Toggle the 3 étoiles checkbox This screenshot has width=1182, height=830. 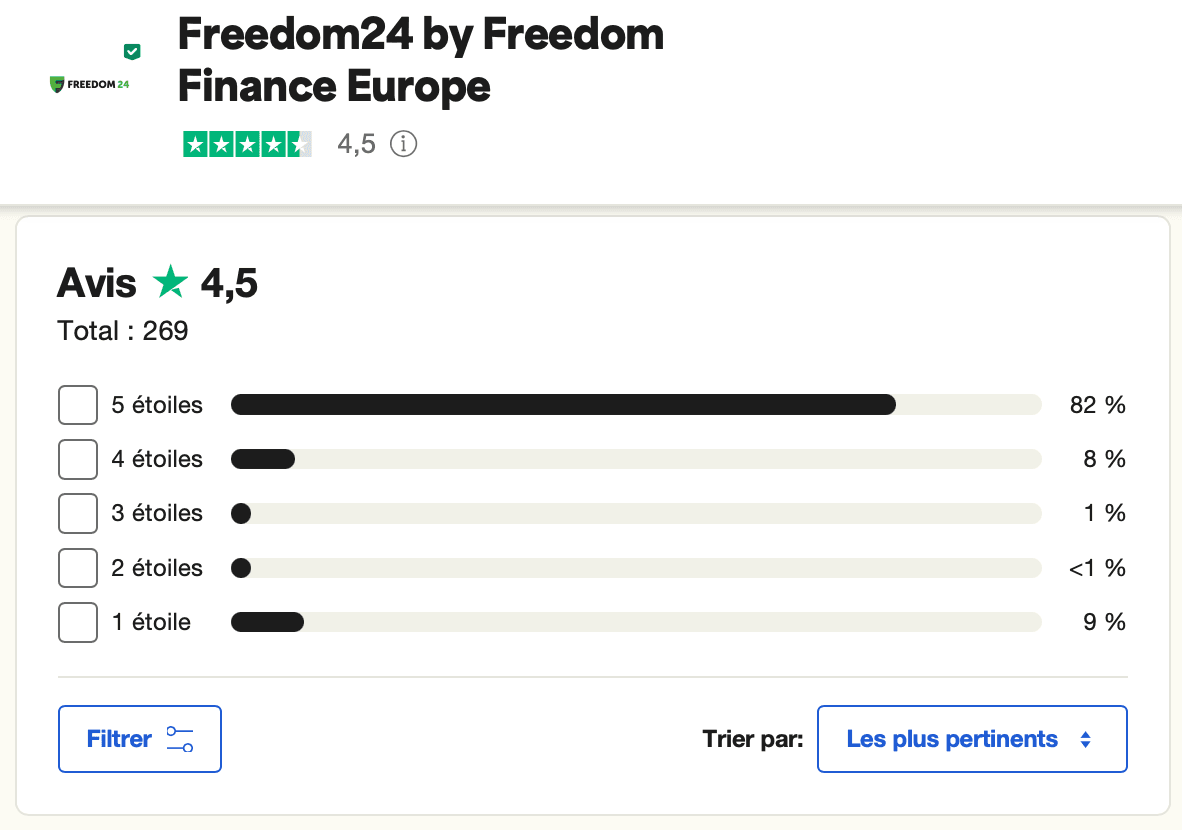(77, 513)
